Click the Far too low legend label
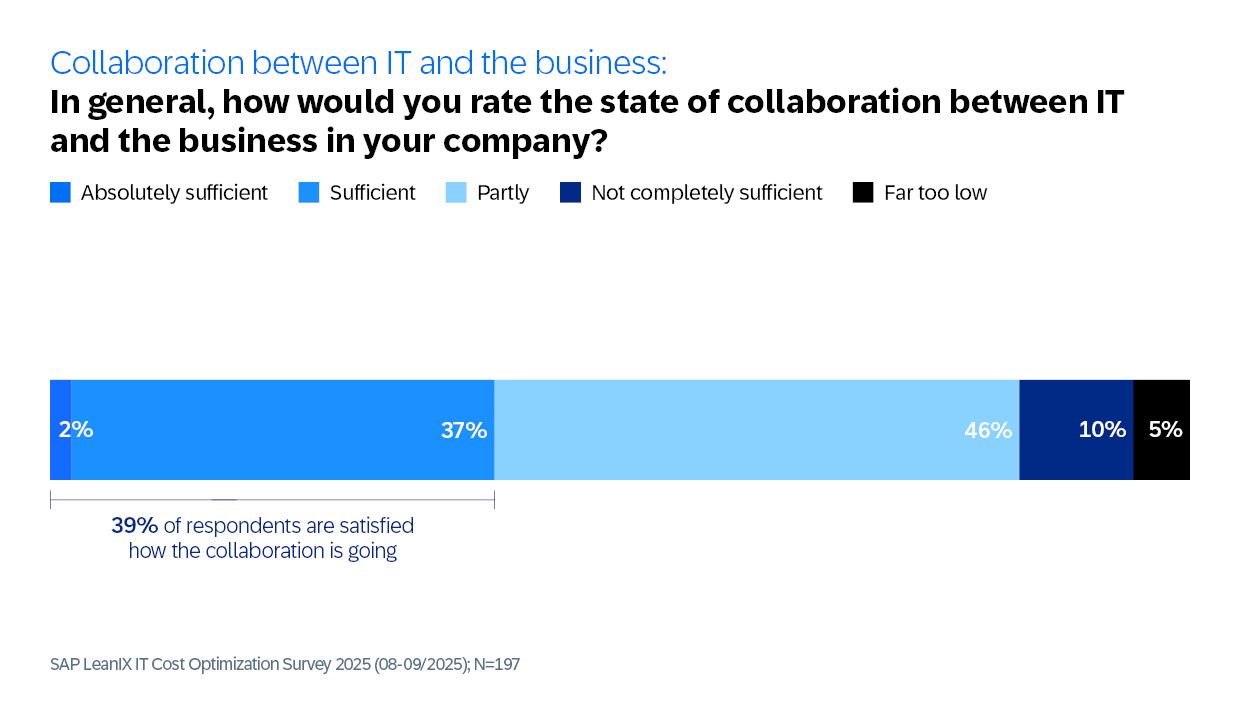This screenshot has width=1240, height=720. coord(935,193)
